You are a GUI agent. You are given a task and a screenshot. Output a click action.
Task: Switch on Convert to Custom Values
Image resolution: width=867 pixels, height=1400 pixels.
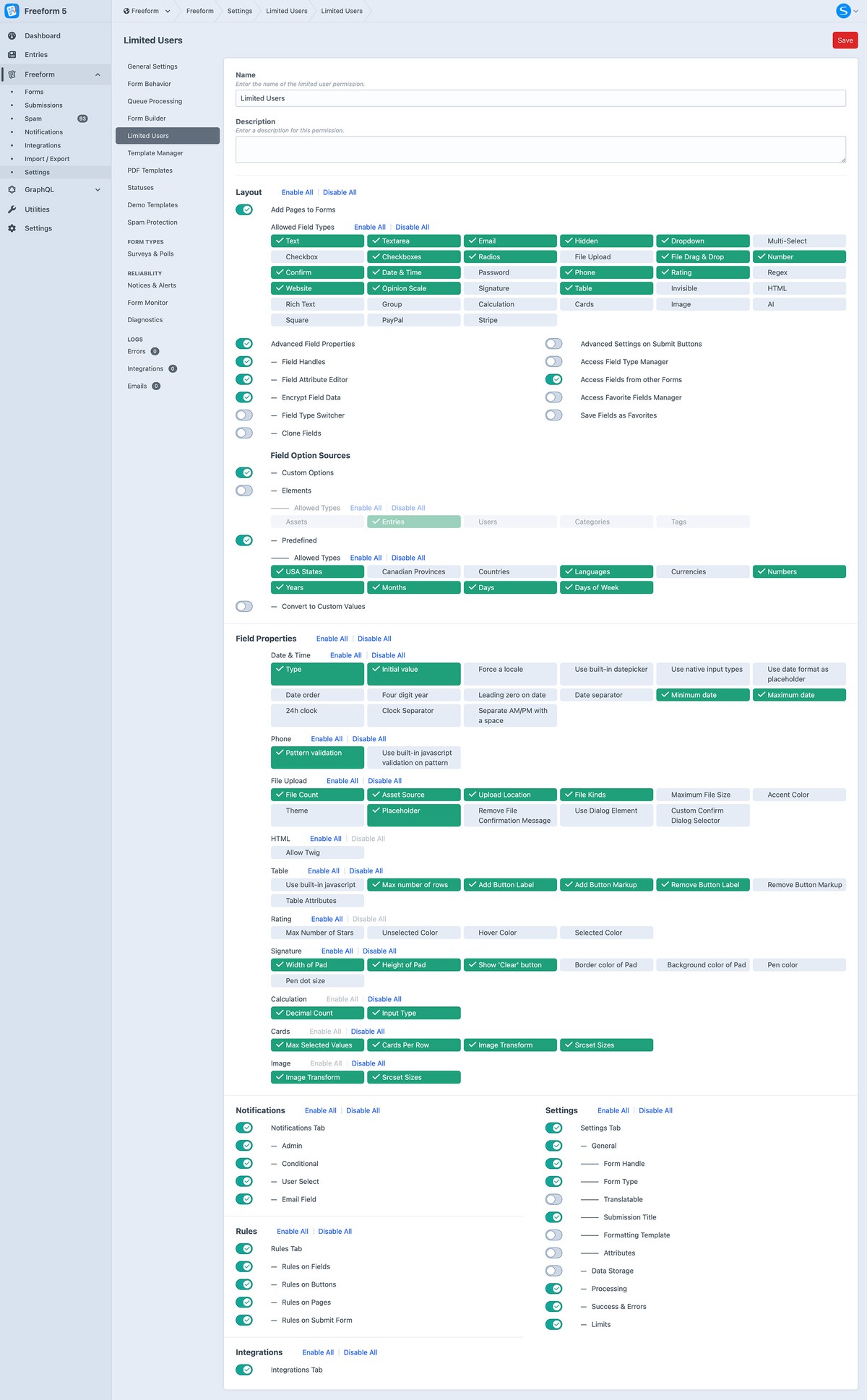coord(244,607)
